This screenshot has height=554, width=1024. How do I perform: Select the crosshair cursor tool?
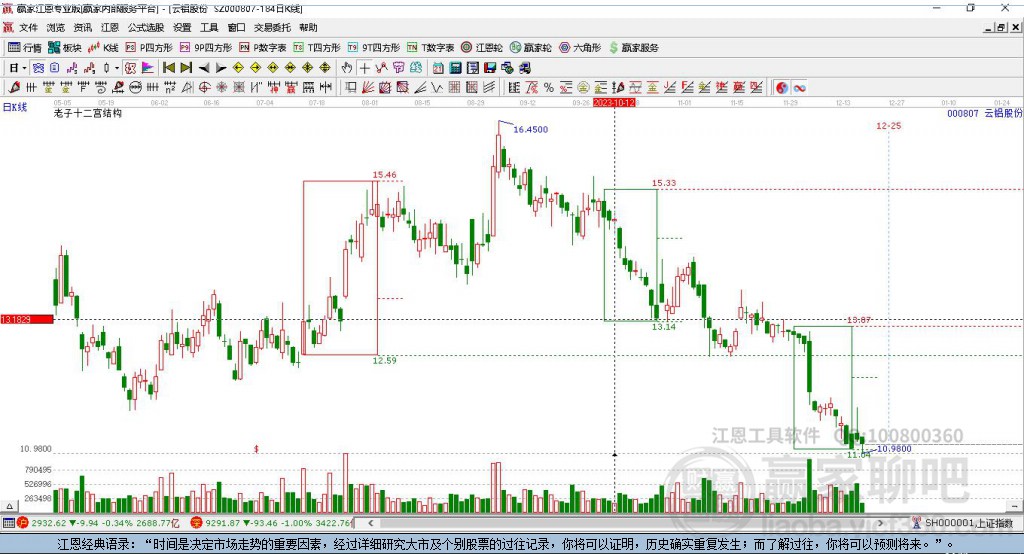click(x=364, y=68)
